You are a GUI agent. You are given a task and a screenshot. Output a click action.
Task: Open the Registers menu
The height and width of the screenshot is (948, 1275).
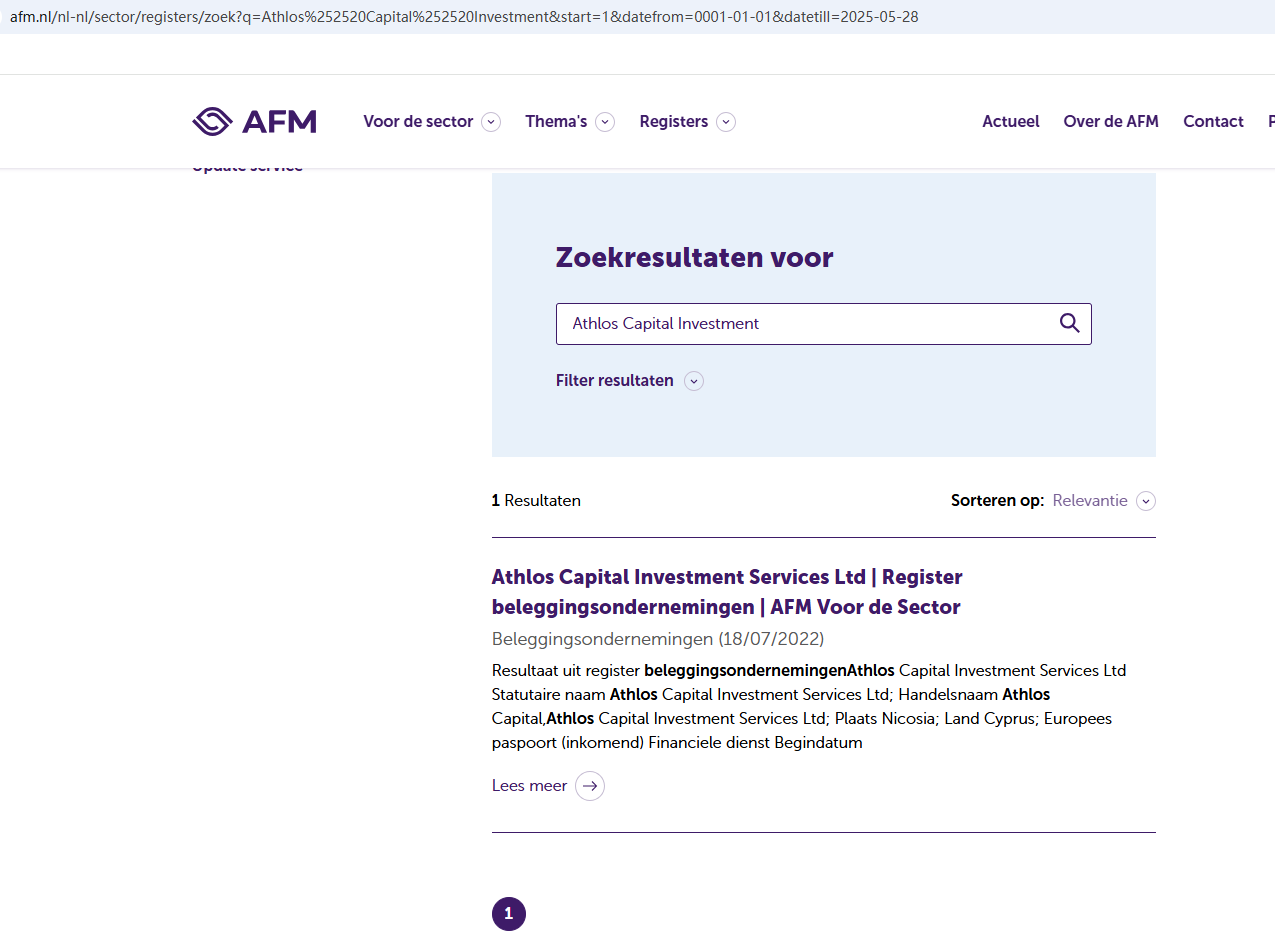coord(674,122)
